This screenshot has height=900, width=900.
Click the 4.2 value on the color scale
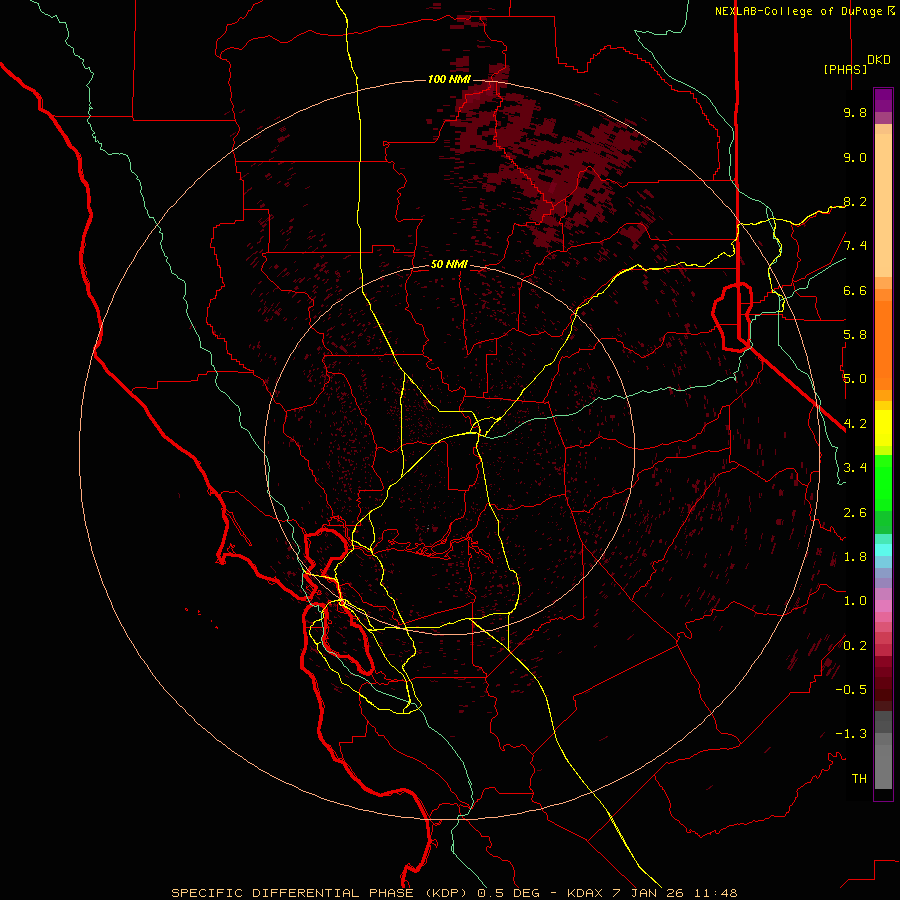(x=855, y=424)
